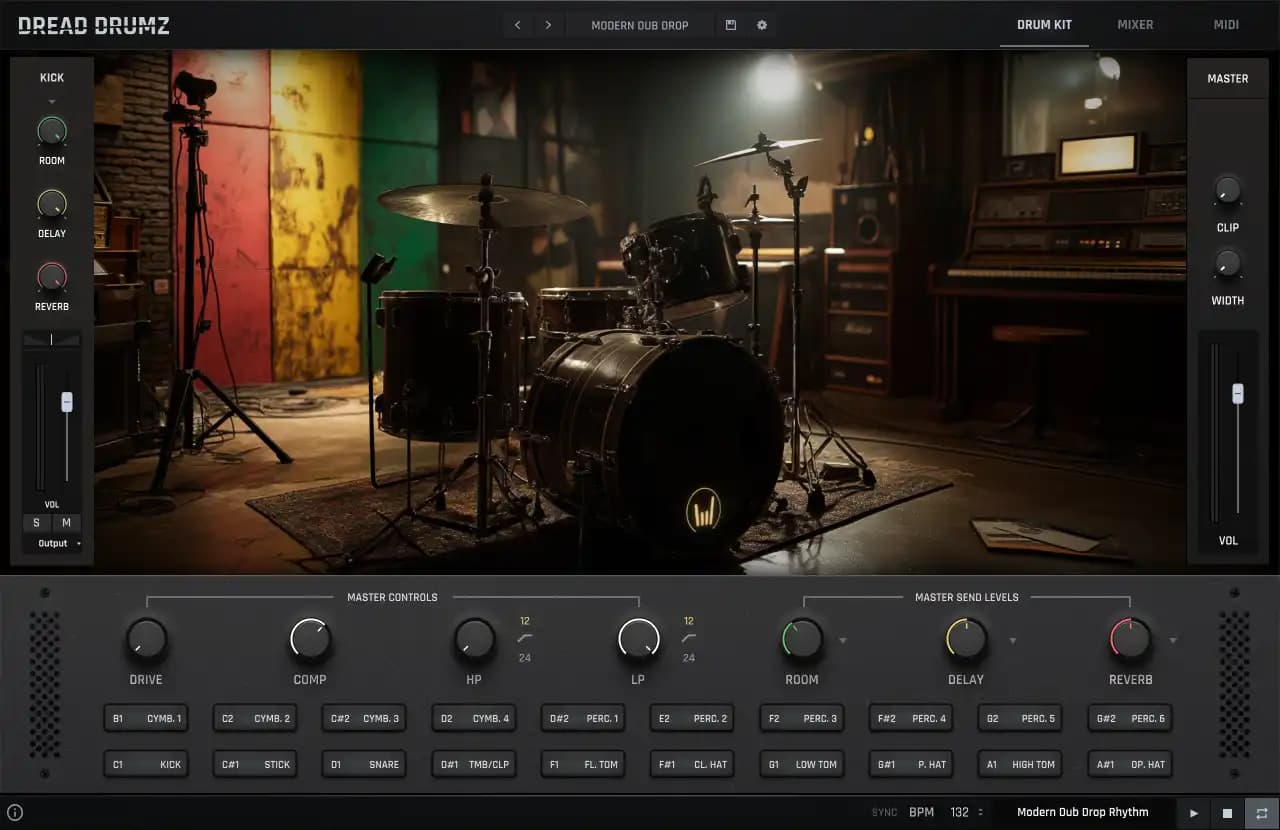Toggle the loop button in the transport
The width and height of the screenshot is (1280, 830).
1262,813
